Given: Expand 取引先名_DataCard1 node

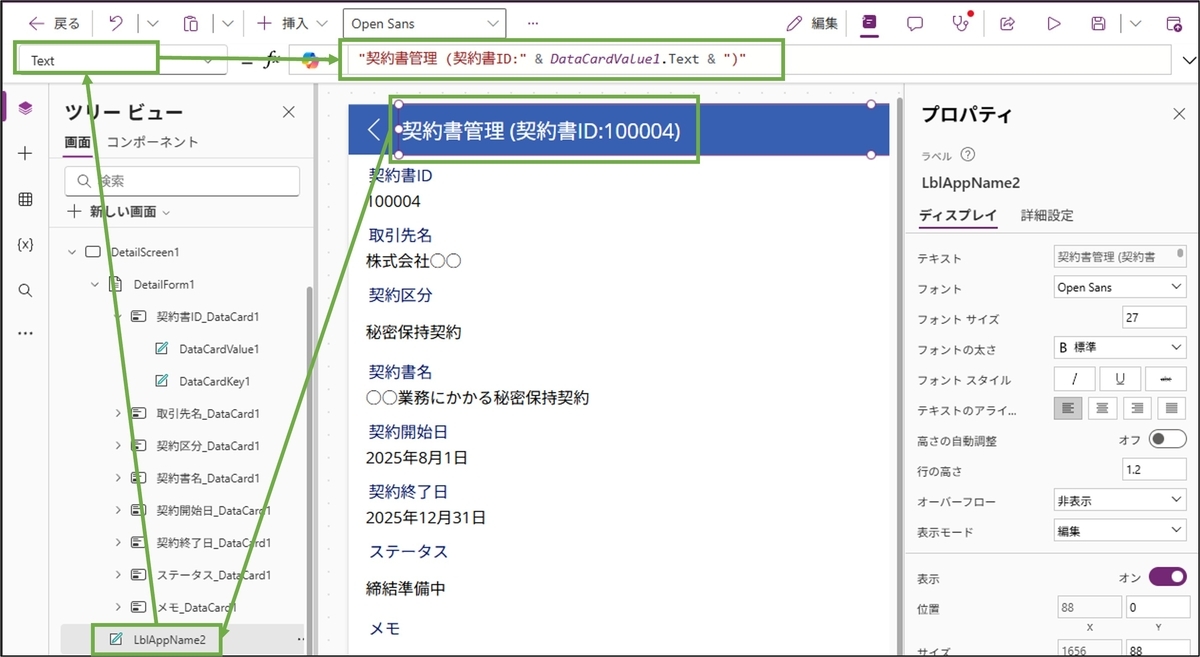Looking at the screenshot, I should point(118,413).
